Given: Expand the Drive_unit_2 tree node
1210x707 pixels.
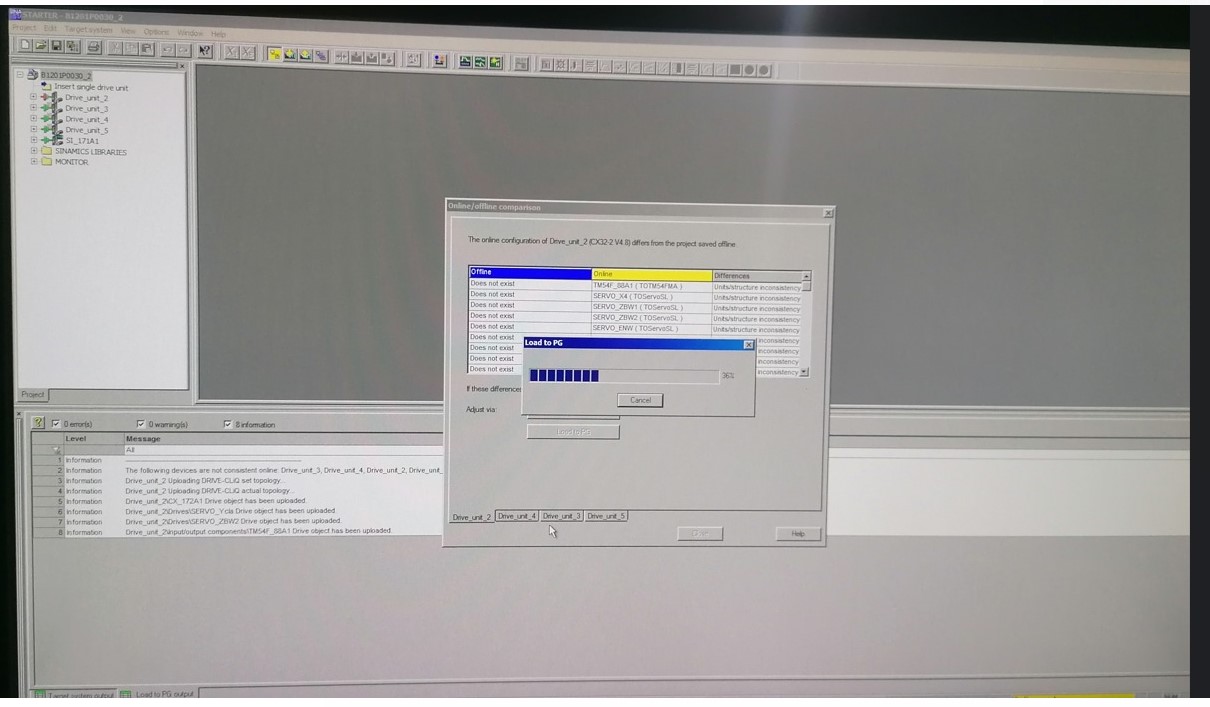Looking at the screenshot, I should pyautogui.click(x=33, y=97).
